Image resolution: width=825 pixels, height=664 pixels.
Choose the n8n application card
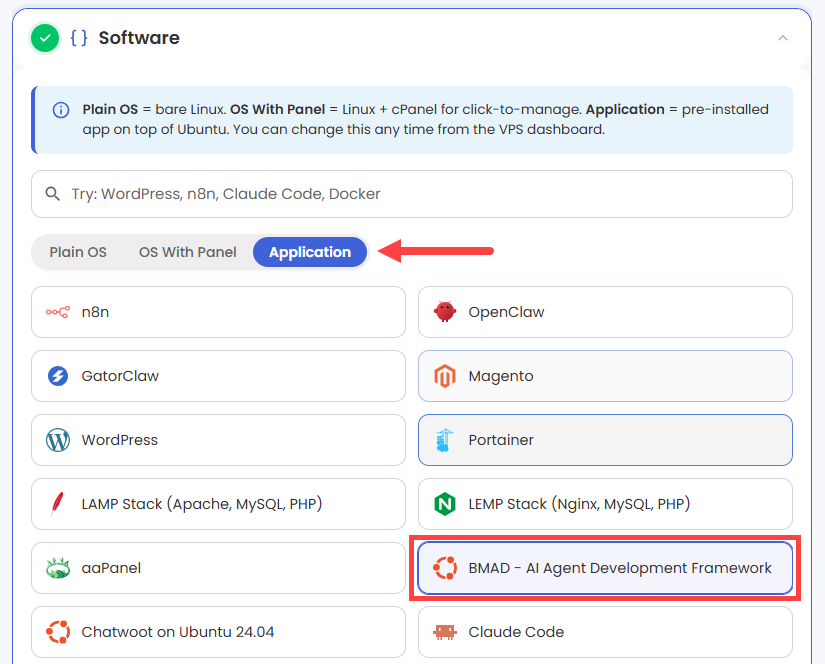[218, 312]
